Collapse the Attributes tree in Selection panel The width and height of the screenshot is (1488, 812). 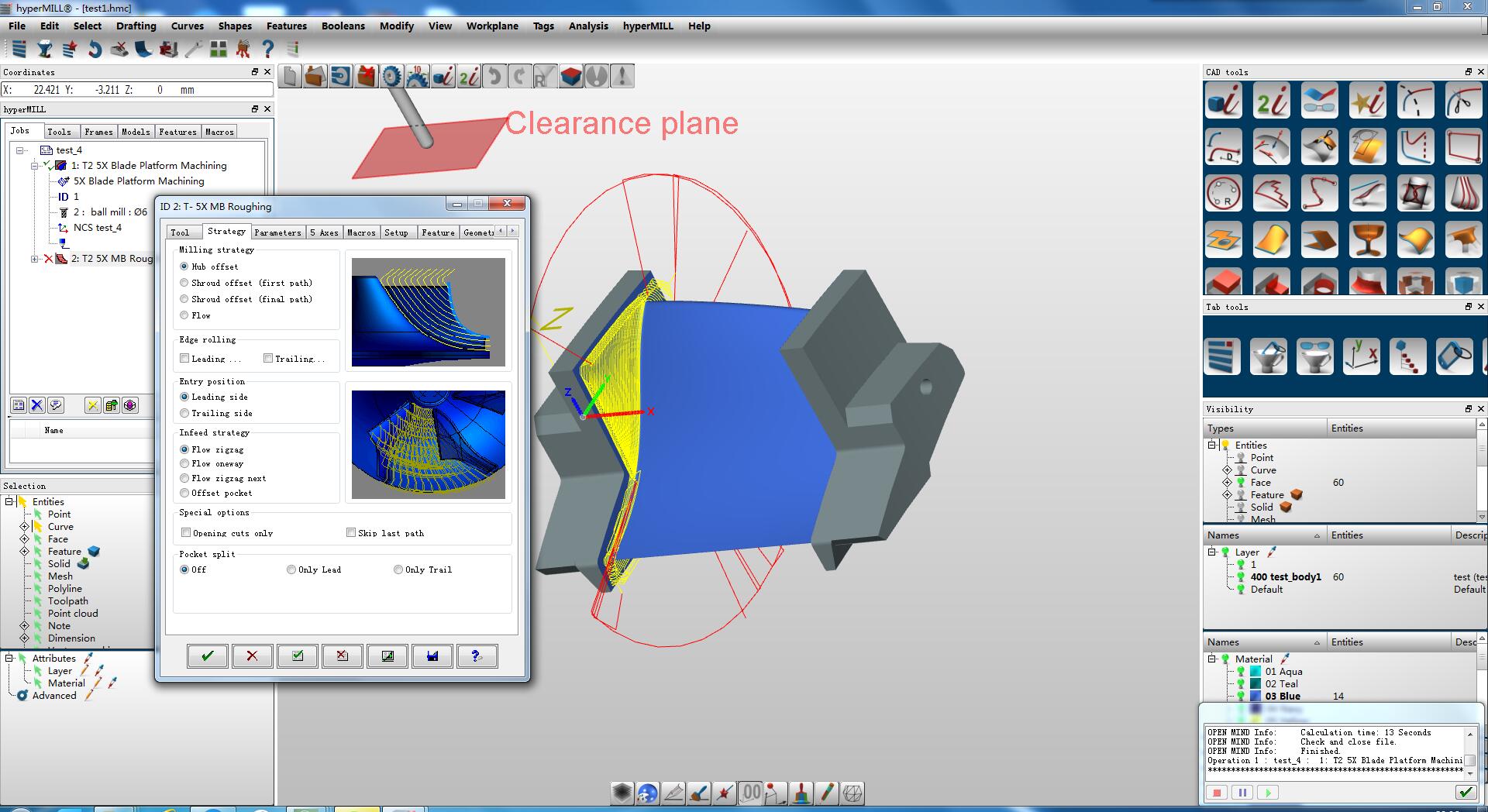(9, 658)
